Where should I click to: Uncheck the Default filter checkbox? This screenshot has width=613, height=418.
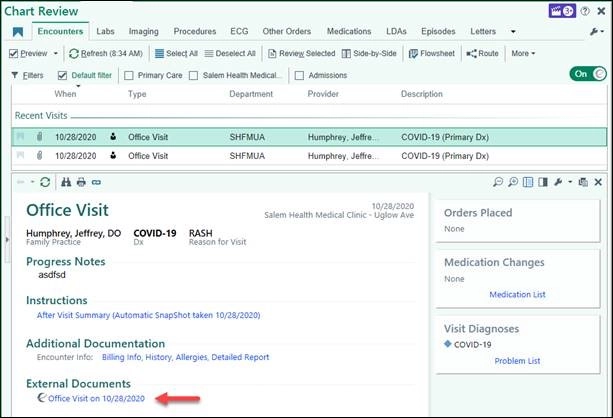click(63, 75)
